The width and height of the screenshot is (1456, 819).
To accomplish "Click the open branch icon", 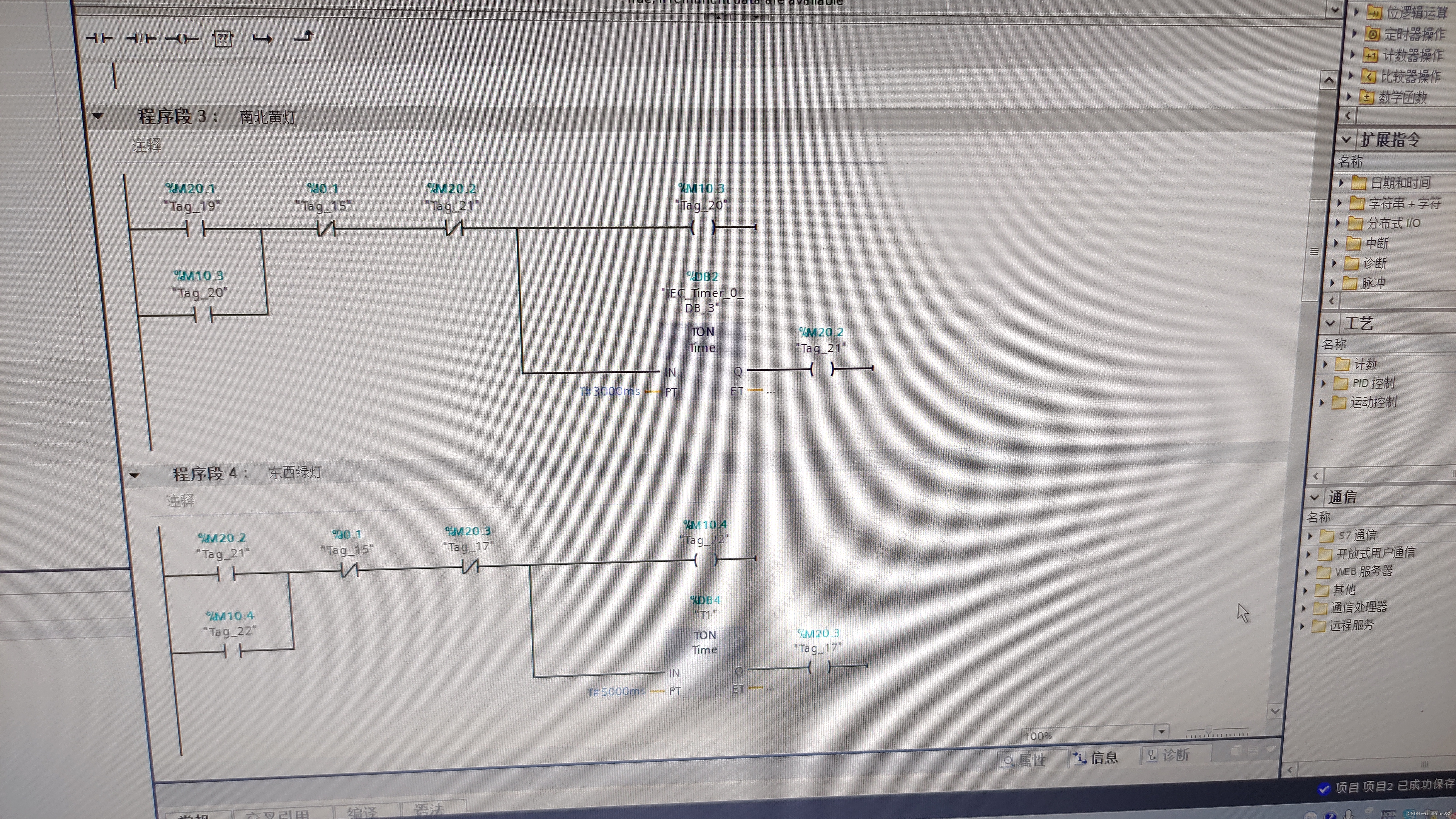I will click(262, 38).
